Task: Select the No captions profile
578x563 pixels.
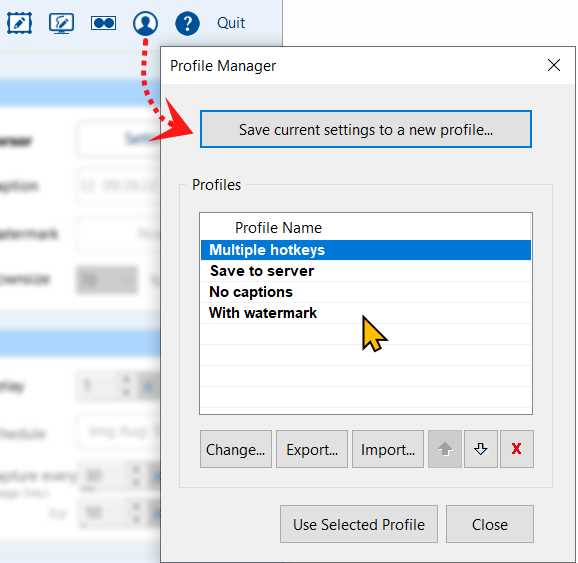Action: pos(366,292)
